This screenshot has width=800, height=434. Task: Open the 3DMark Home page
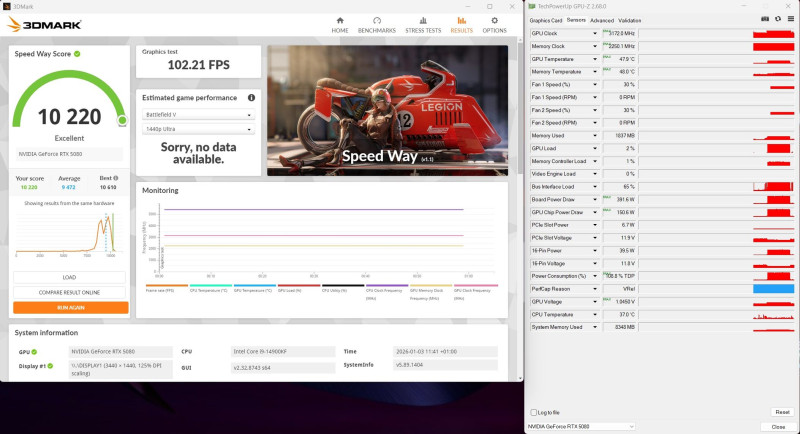(x=340, y=25)
